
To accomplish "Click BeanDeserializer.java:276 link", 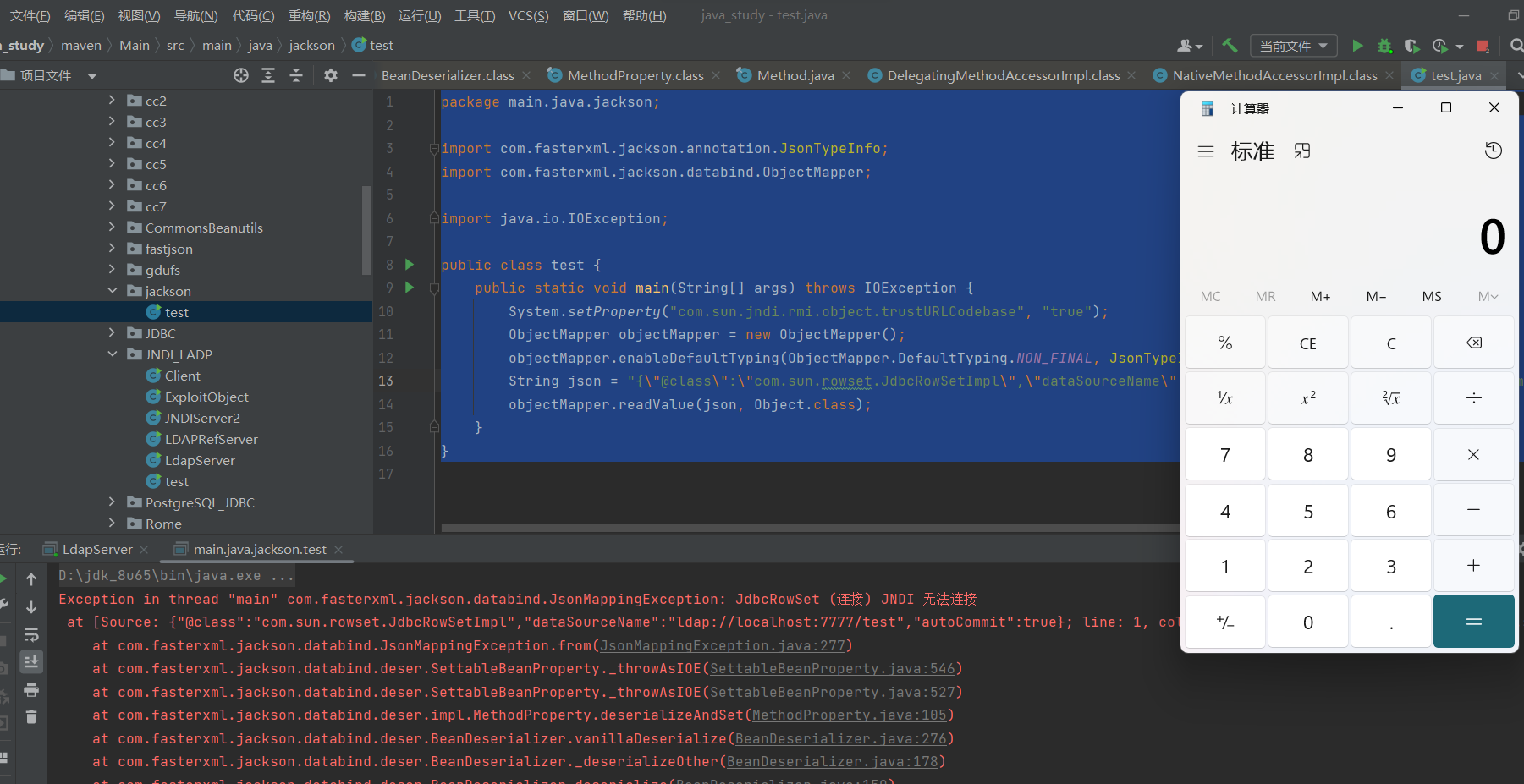I will click(841, 738).
